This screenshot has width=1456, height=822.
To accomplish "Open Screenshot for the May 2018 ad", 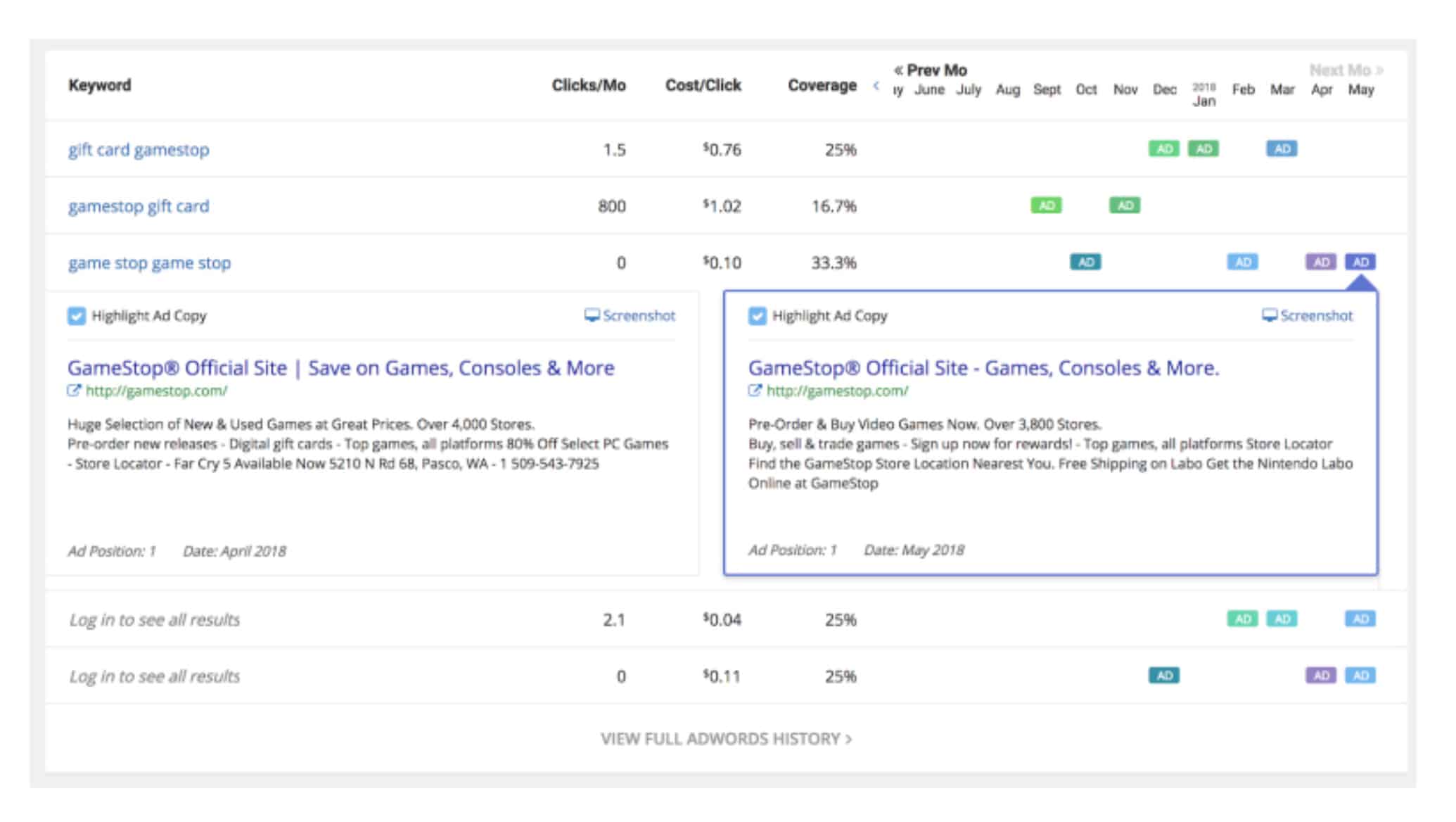I will pos(1308,315).
